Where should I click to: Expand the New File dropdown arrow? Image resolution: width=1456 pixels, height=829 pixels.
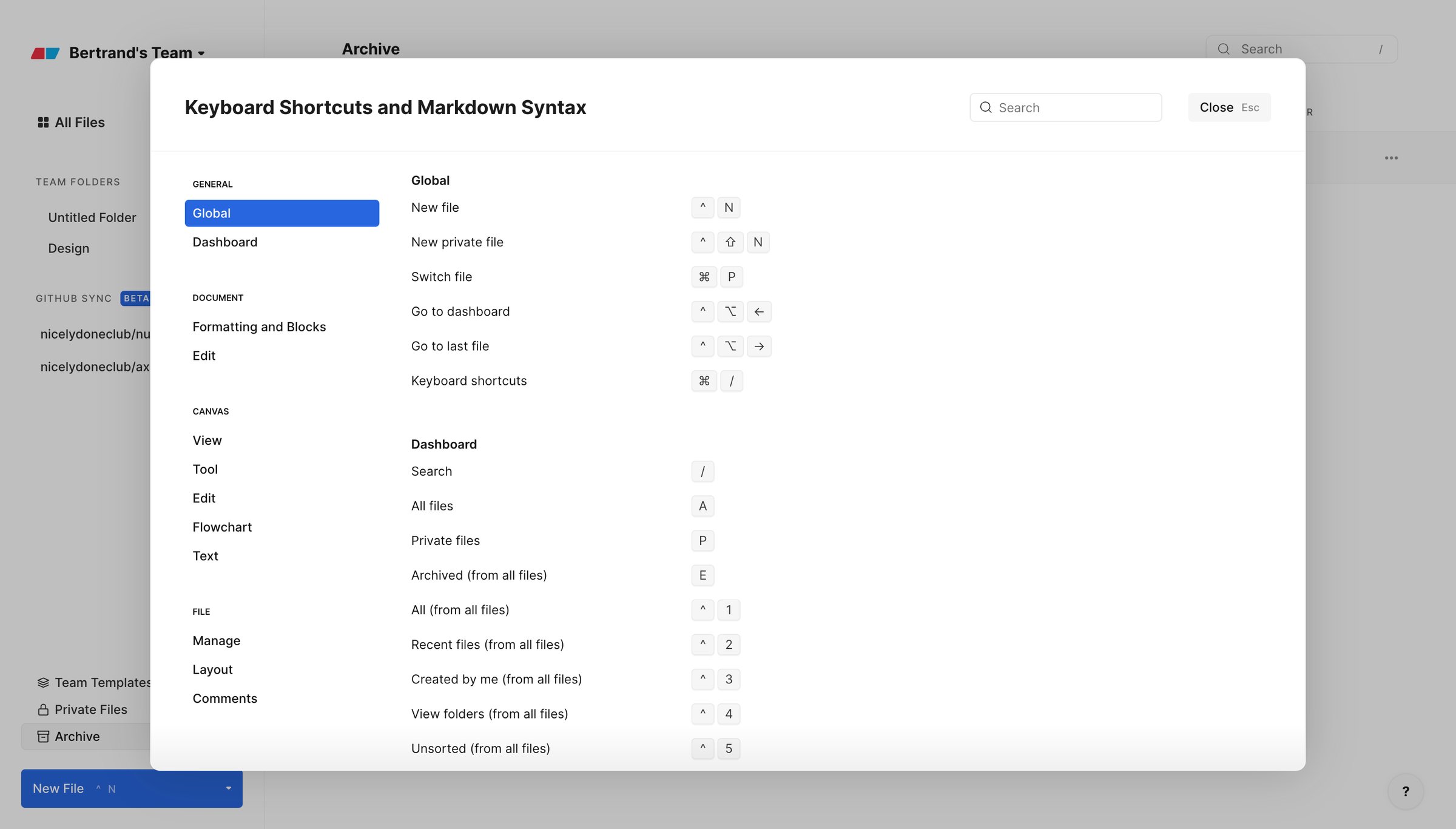click(229, 788)
